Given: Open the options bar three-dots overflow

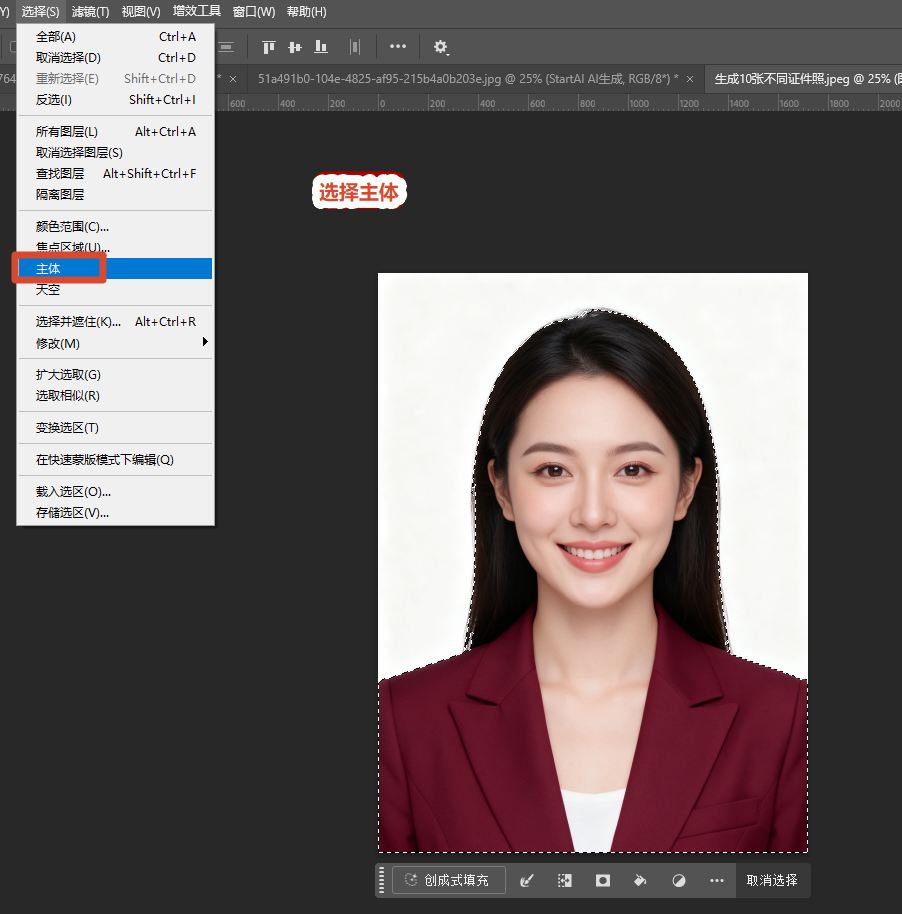Looking at the screenshot, I should tap(398, 46).
